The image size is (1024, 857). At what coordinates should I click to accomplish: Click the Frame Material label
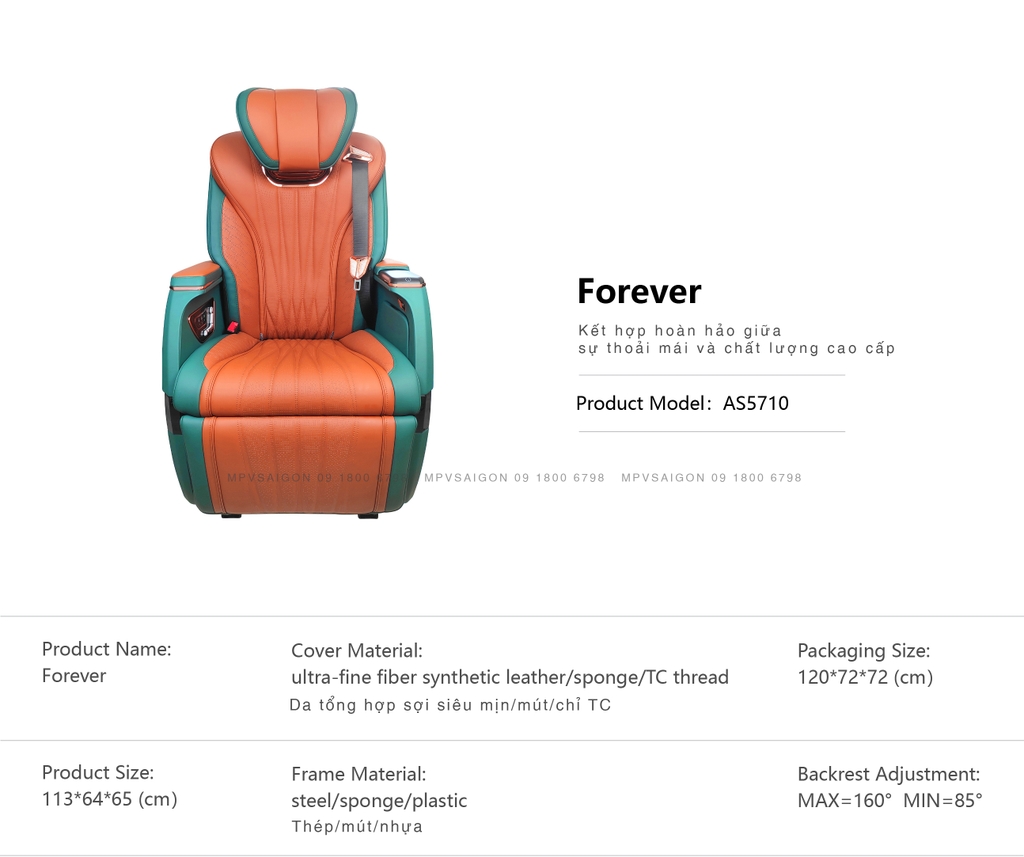click(x=359, y=774)
